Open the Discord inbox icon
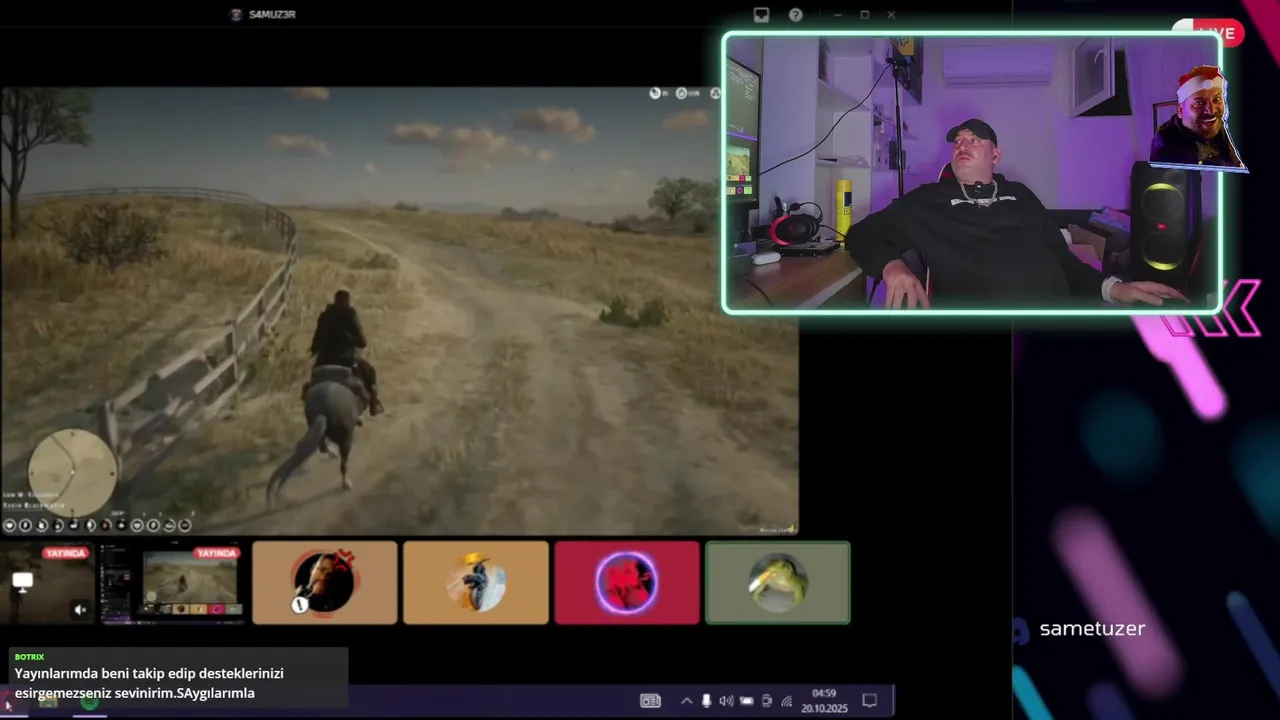This screenshot has width=1280, height=720. (761, 15)
